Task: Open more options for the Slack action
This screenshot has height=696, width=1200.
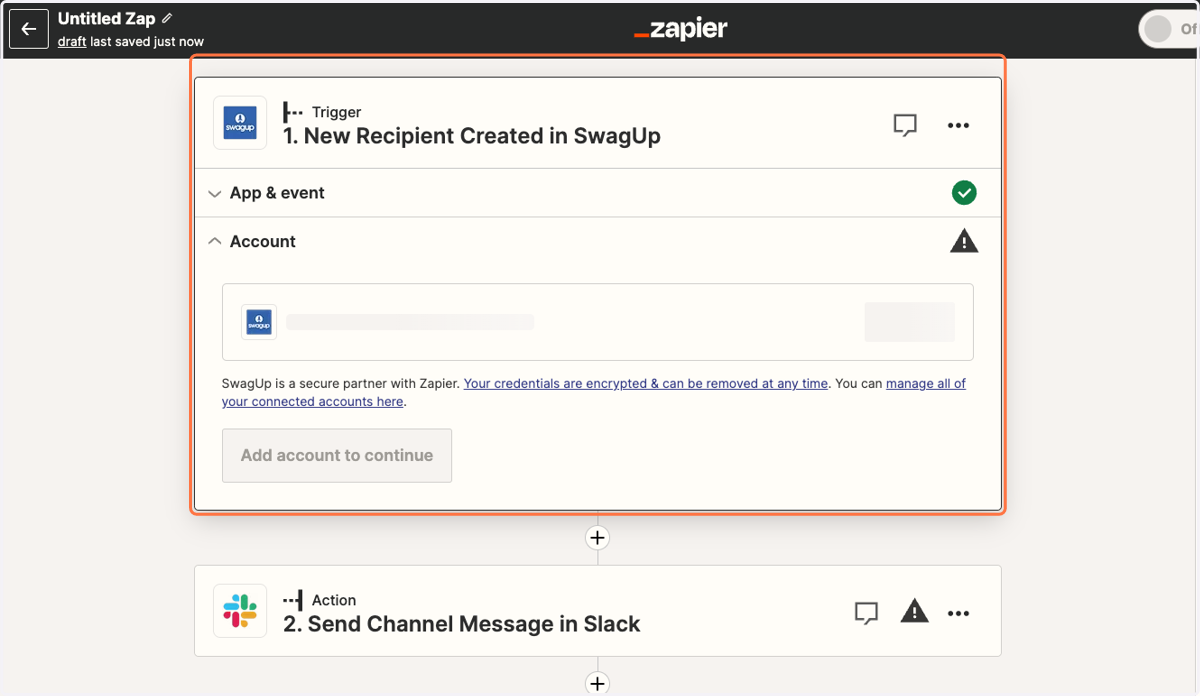Action: tap(958, 613)
